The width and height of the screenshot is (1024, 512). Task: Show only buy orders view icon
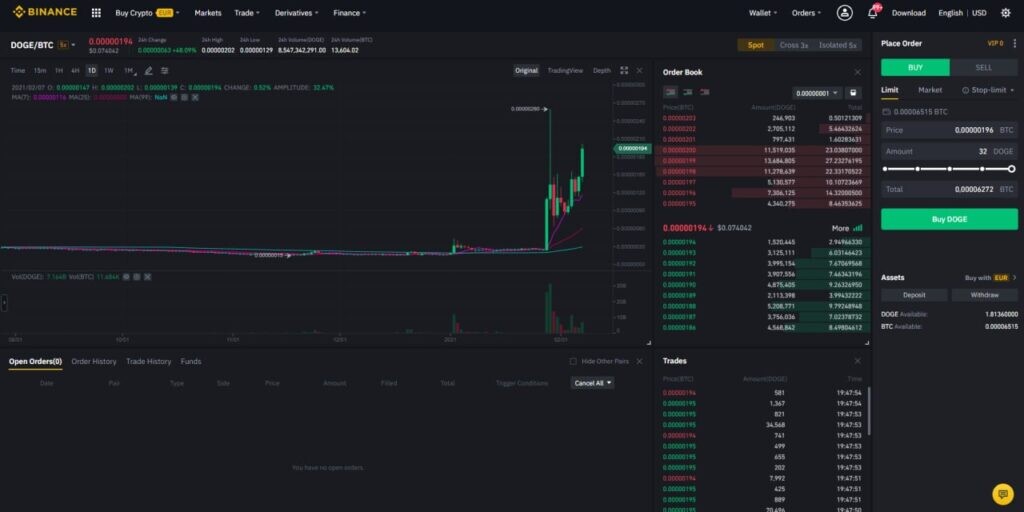(x=688, y=93)
